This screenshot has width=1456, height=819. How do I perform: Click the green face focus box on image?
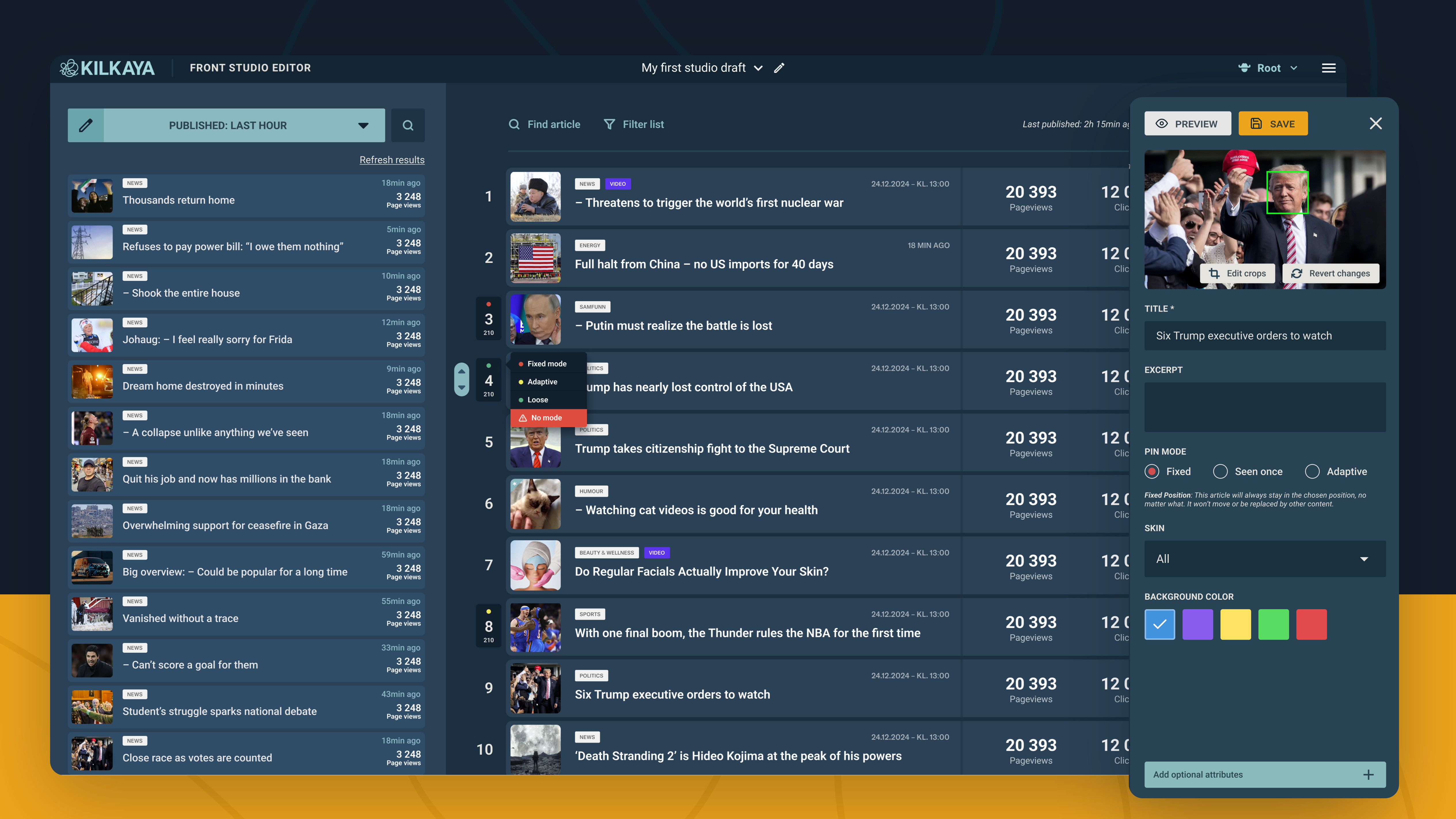[1287, 192]
